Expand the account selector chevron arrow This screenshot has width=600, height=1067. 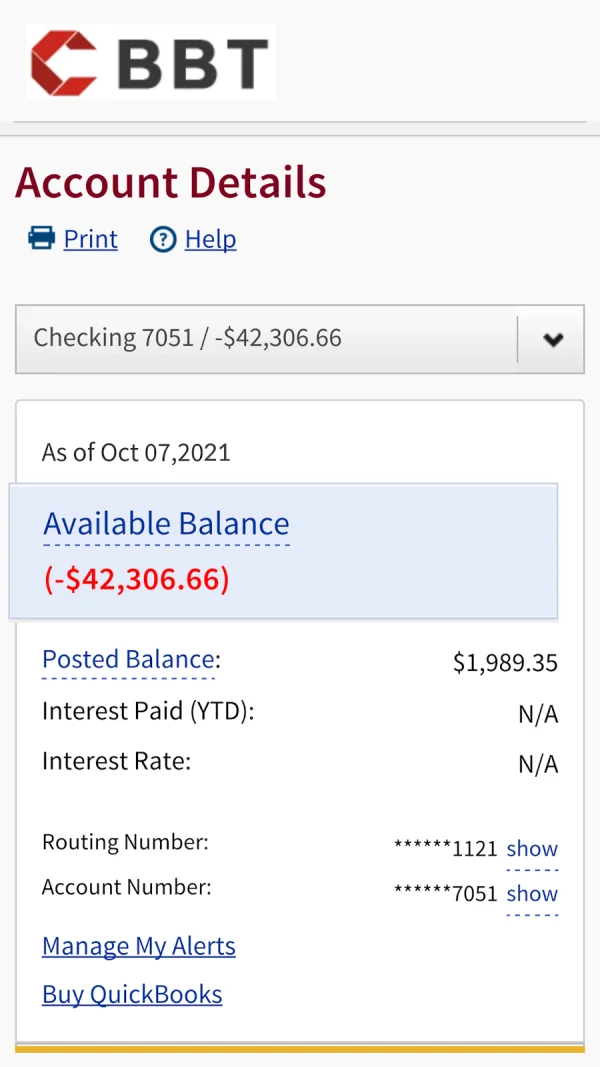pyautogui.click(x=552, y=339)
